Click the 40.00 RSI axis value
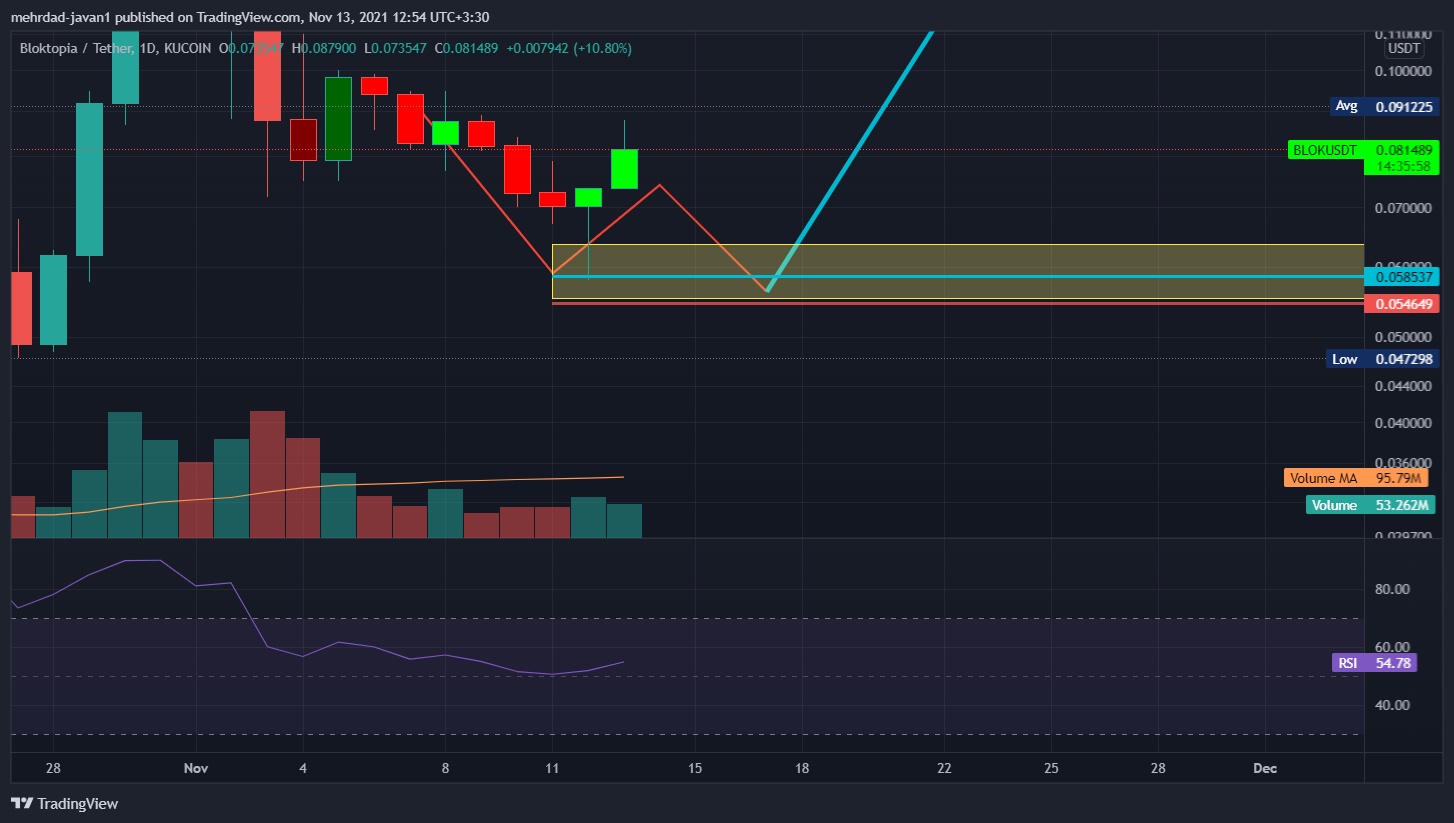This screenshot has width=1454, height=823. click(x=1393, y=705)
